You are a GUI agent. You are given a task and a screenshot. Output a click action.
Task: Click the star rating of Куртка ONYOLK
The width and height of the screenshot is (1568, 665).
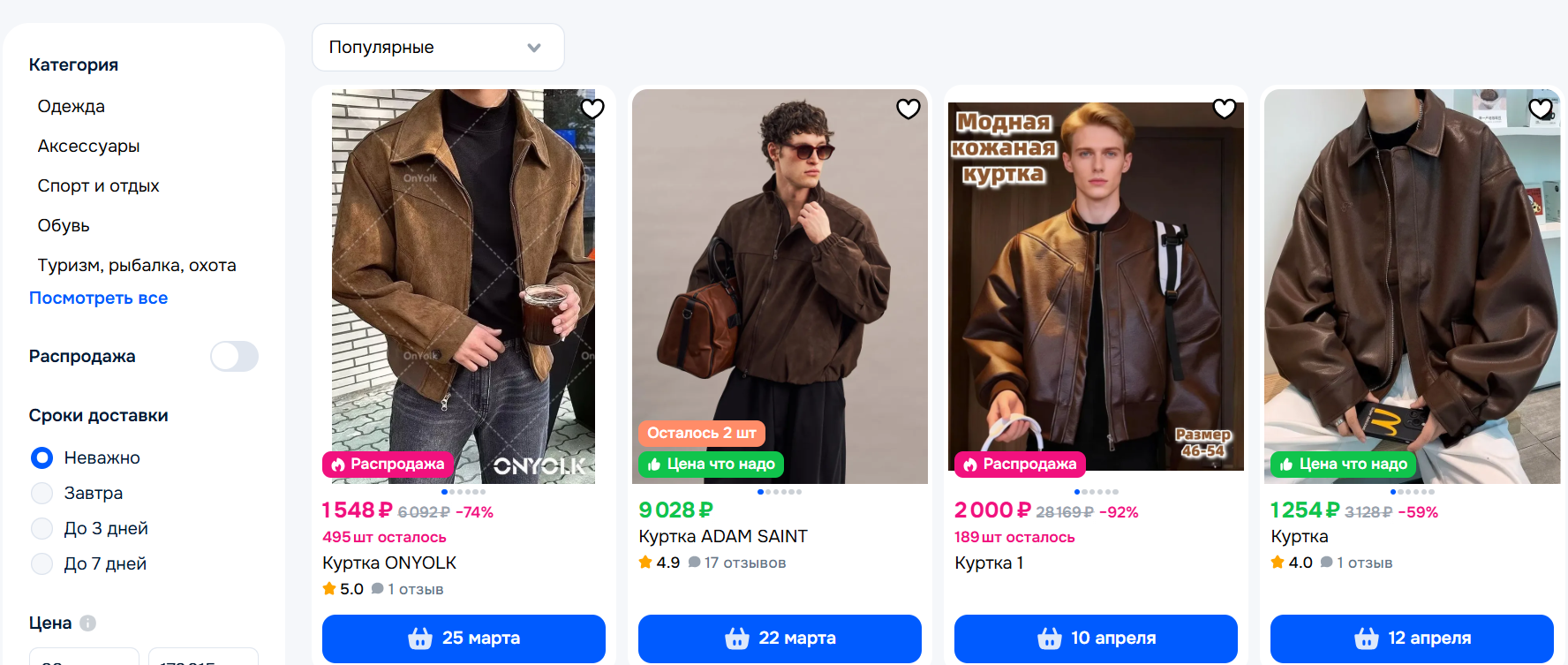coord(343,589)
